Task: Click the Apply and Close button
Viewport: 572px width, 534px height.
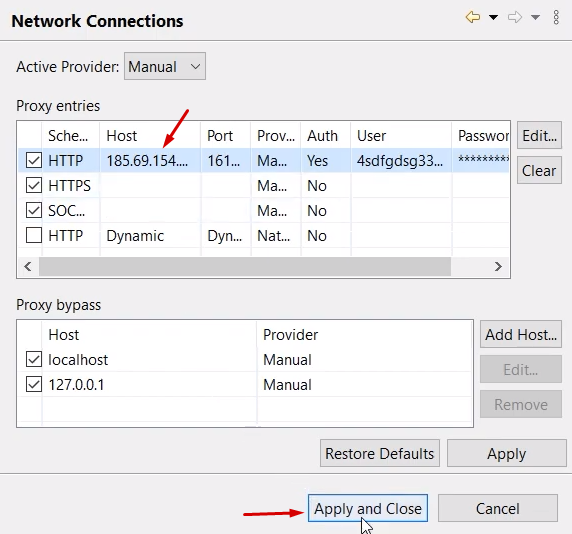Action: (368, 508)
